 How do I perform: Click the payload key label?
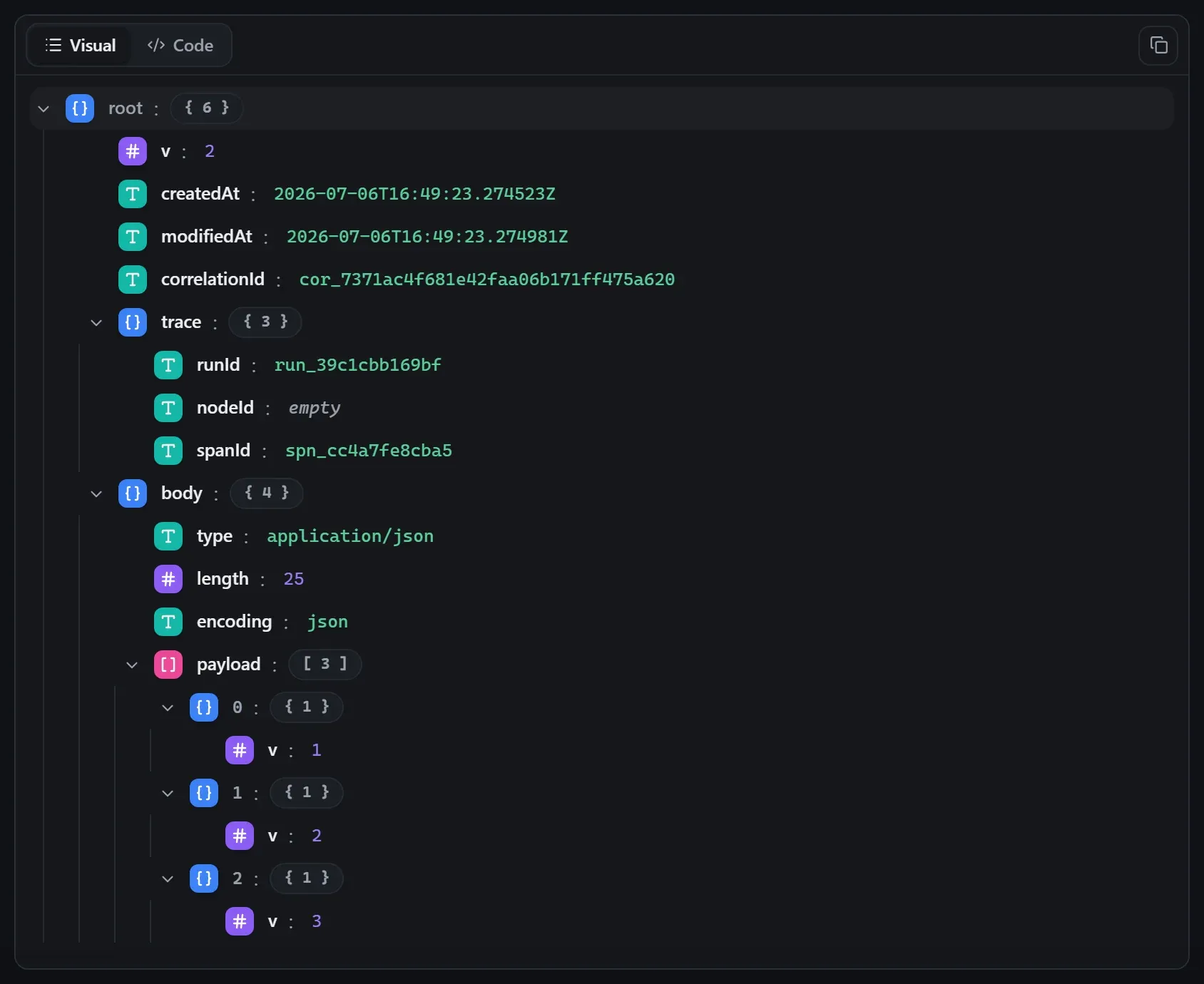(x=229, y=665)
